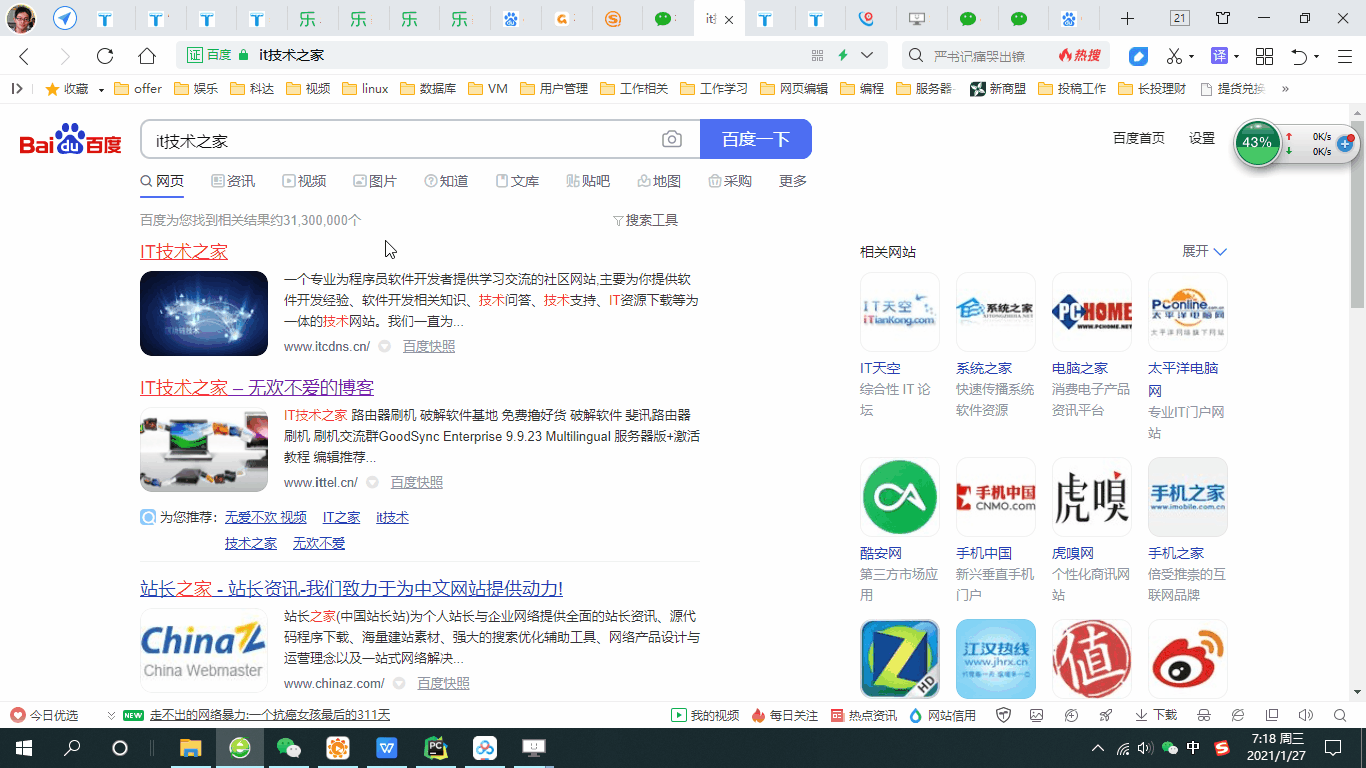Go back using the browser back arrow
The image size is (1366, 768).
25,56
